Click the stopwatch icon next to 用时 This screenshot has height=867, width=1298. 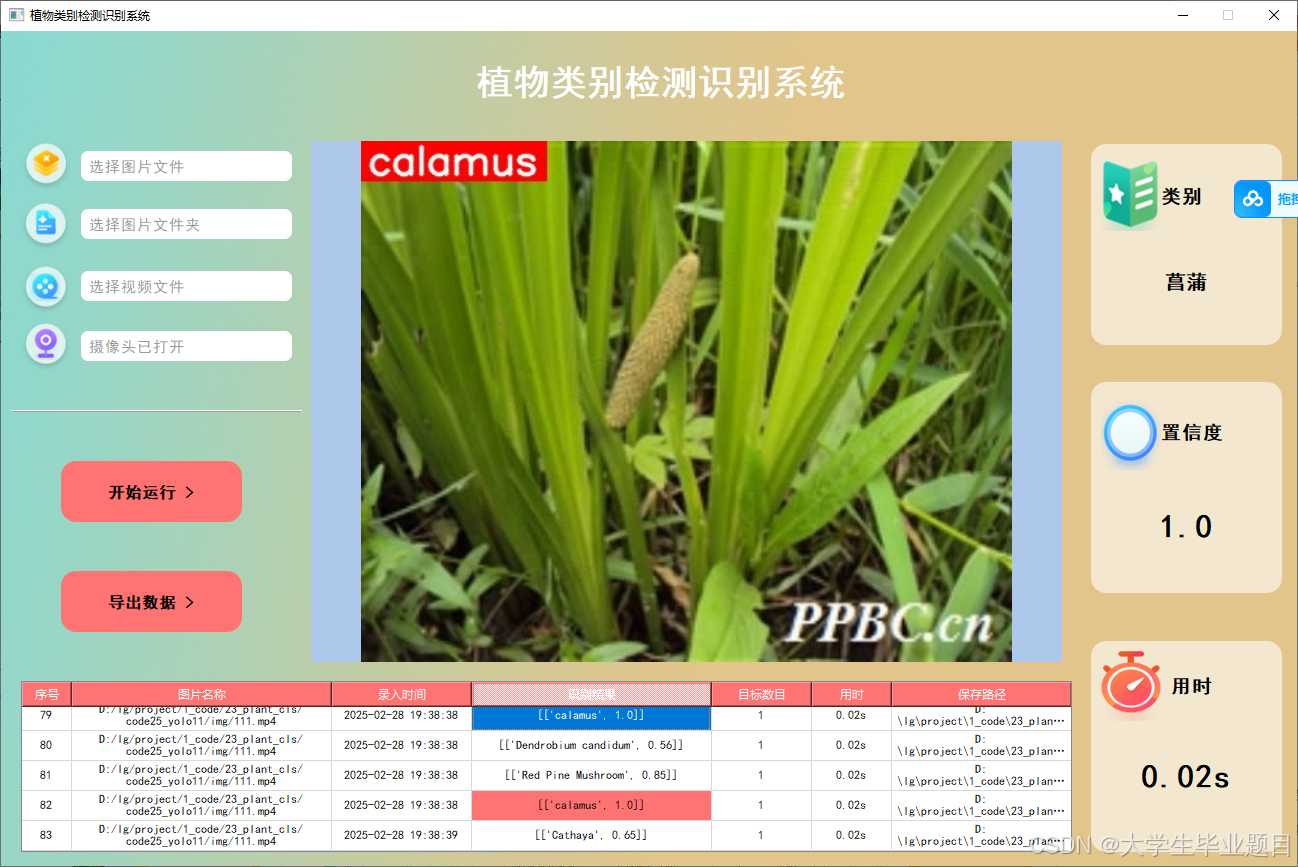[1130, 685]
